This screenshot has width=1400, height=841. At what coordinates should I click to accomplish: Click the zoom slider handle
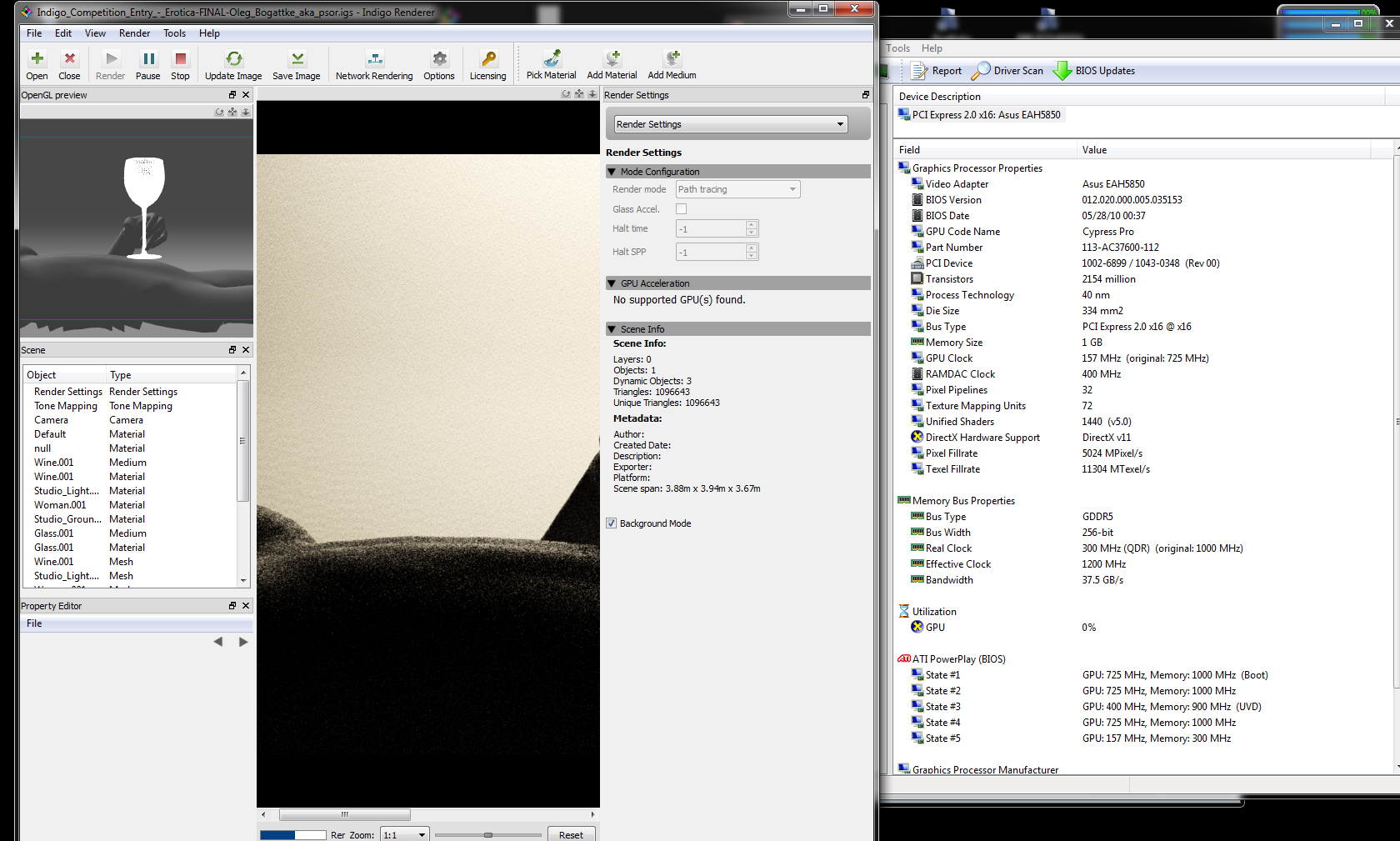(x=488, y=834)
